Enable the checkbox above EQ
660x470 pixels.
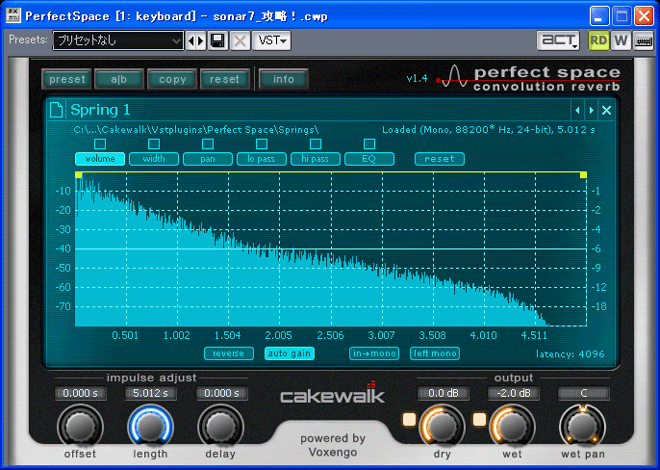pyautogui.click(x=369, y=144)
